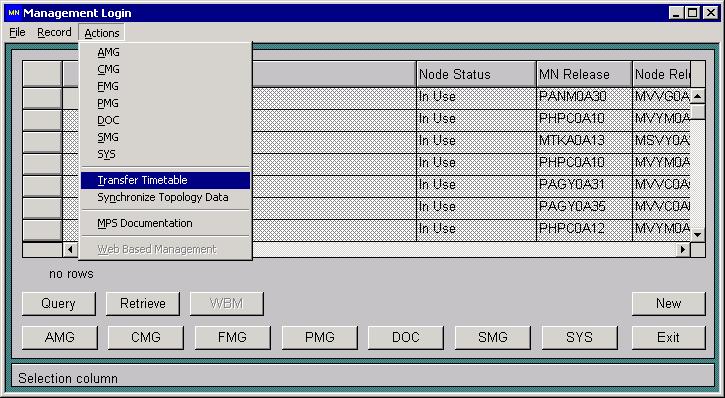This screenshot has width=725, height=398.
Task: Select the MTKA0A13 release cell
Action: tap(584, 141)
